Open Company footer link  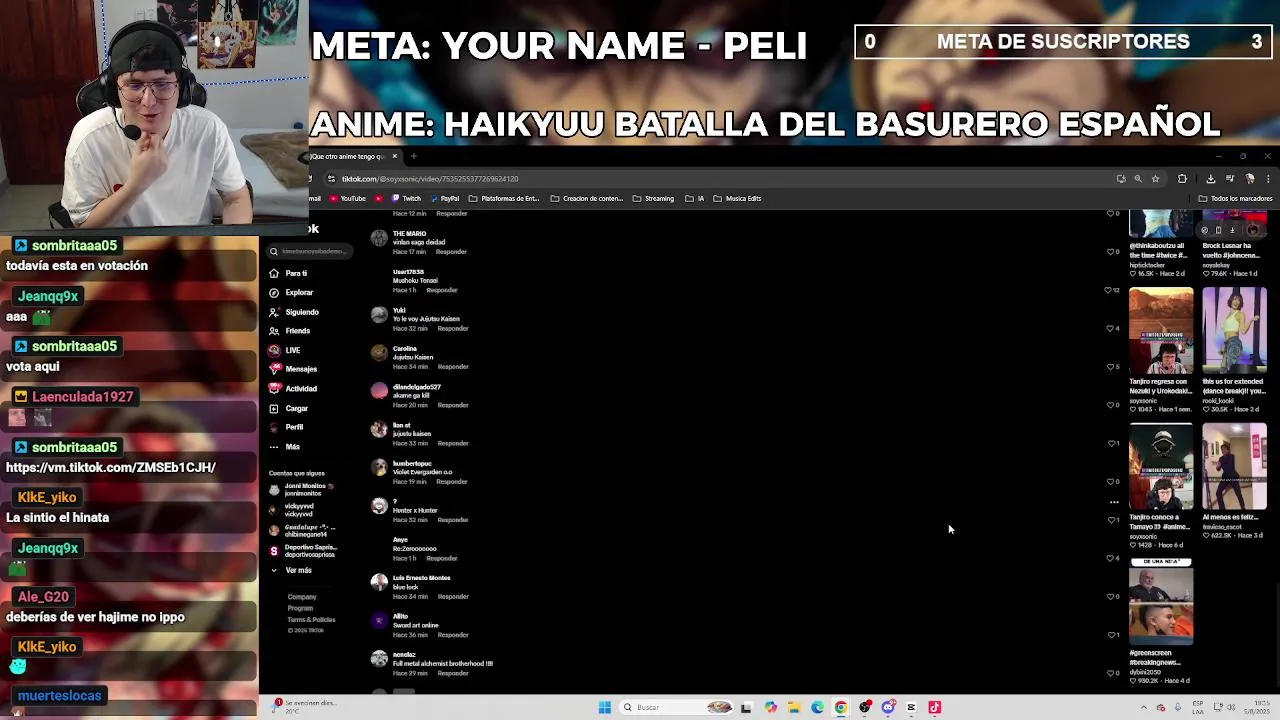pos(302,597)
